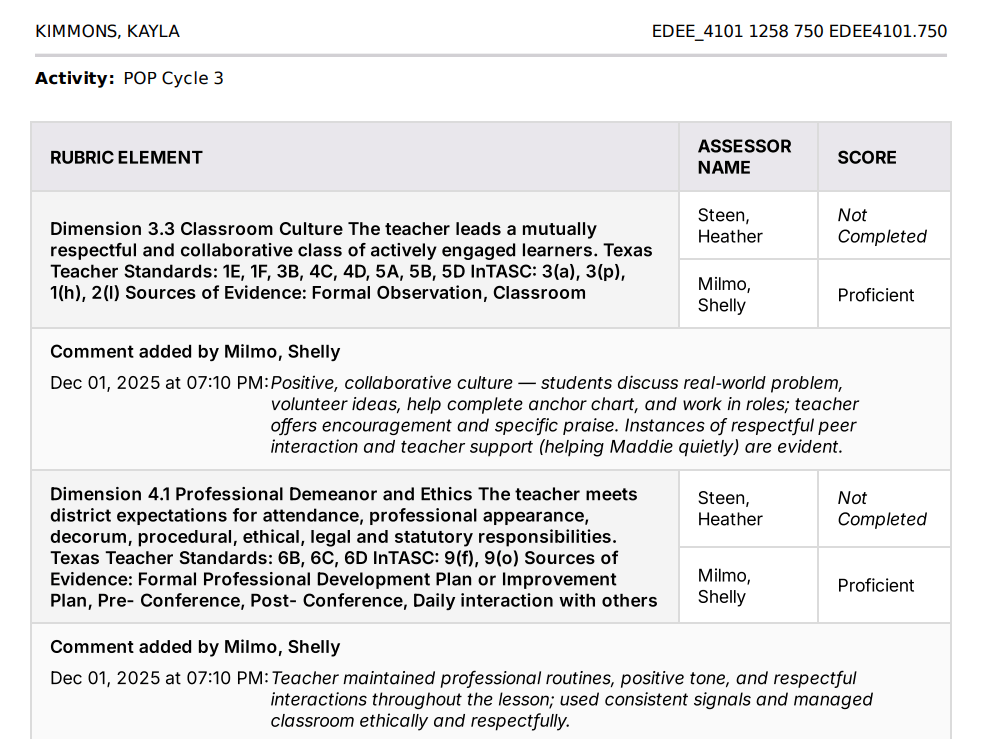Click Proficient score for Dimension 4.1

coord(875,586)
